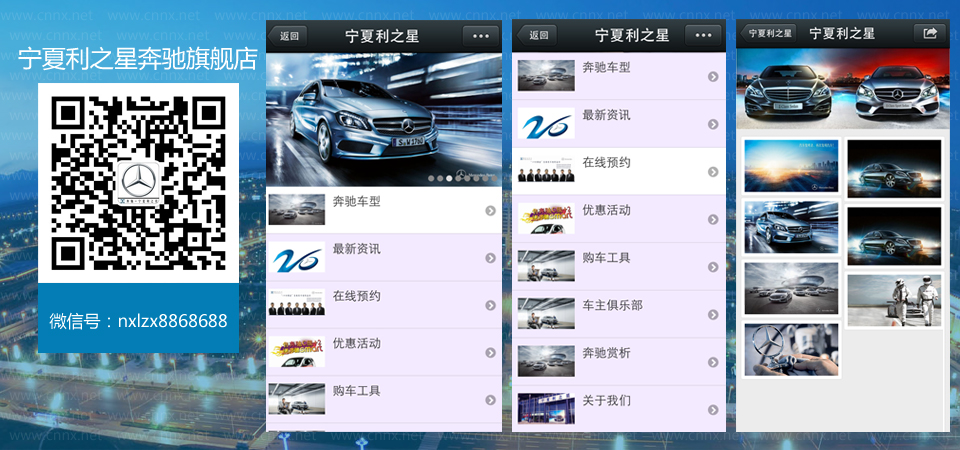
Task: Select the 最新资讯 label under the car banner
Action: [356, 249]
